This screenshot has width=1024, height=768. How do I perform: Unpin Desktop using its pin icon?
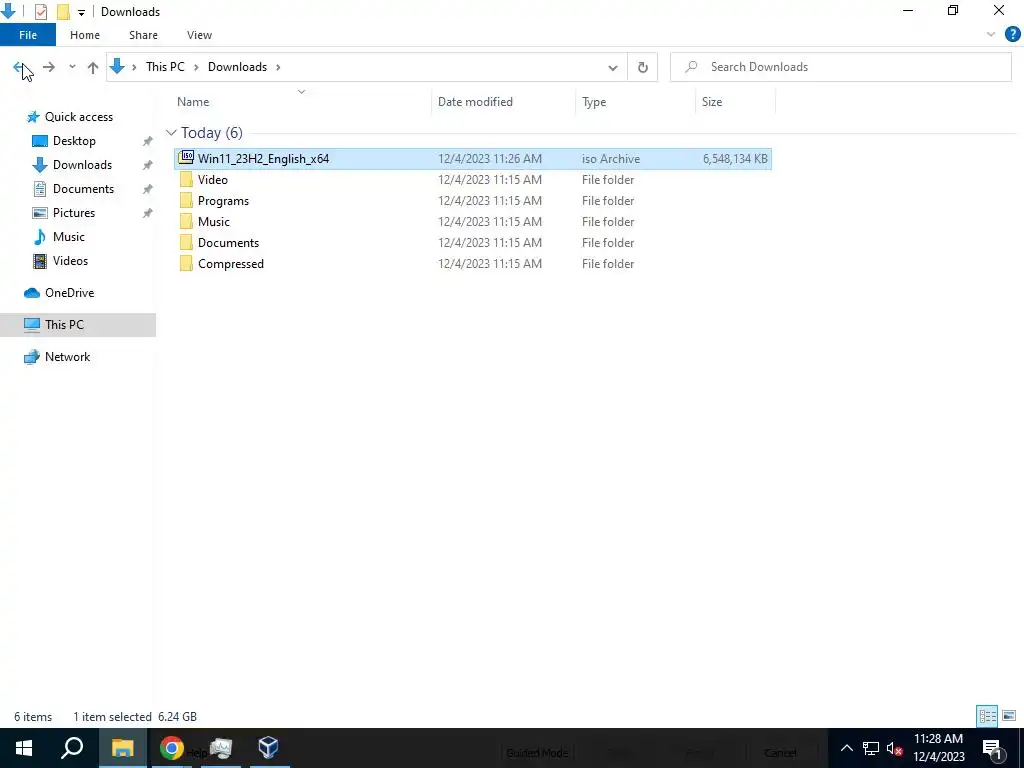click(148, 141)
